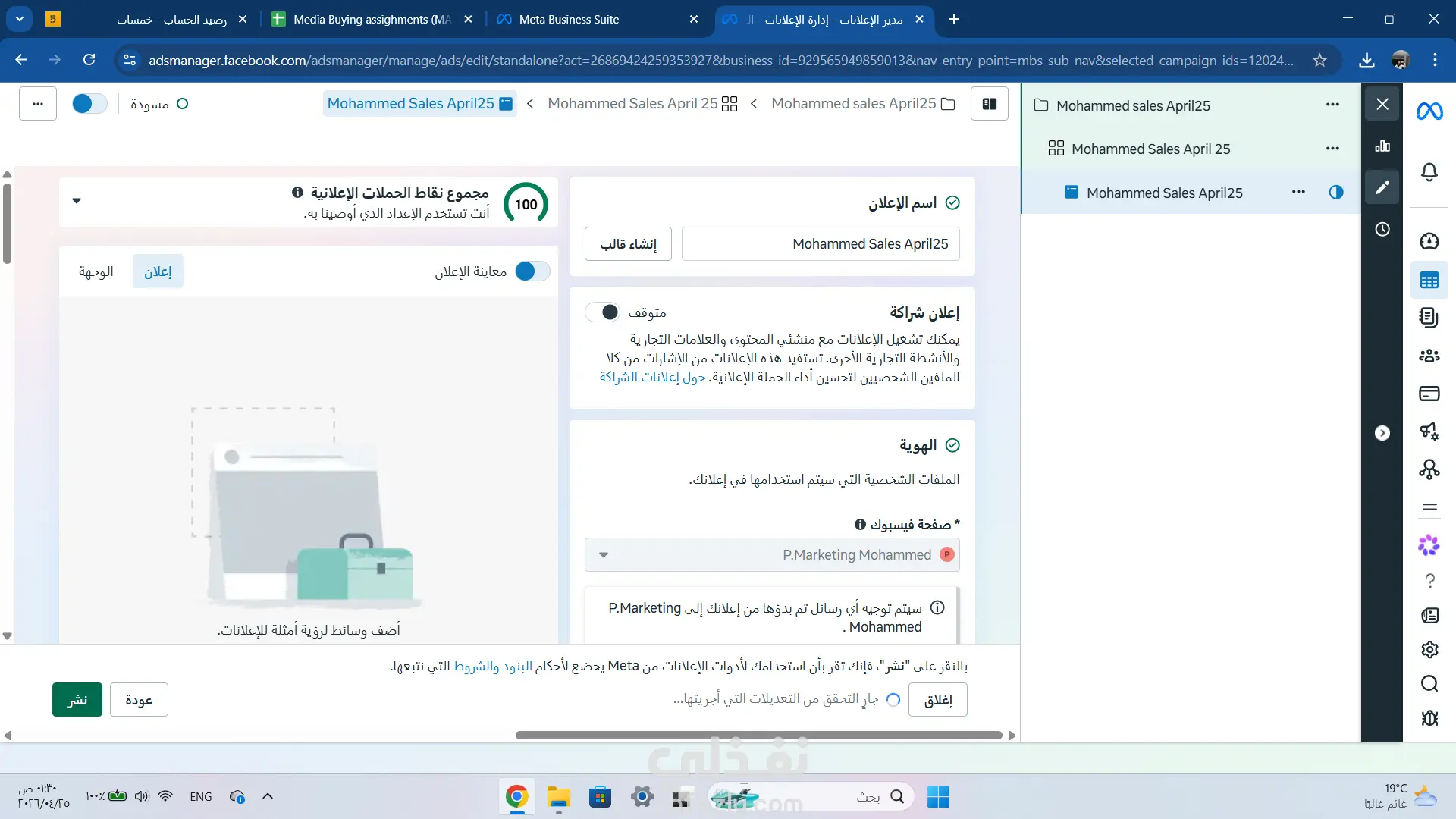Open the clock history panel icon
This screenshot has height=819, width=1456.
click(1382, 229)
